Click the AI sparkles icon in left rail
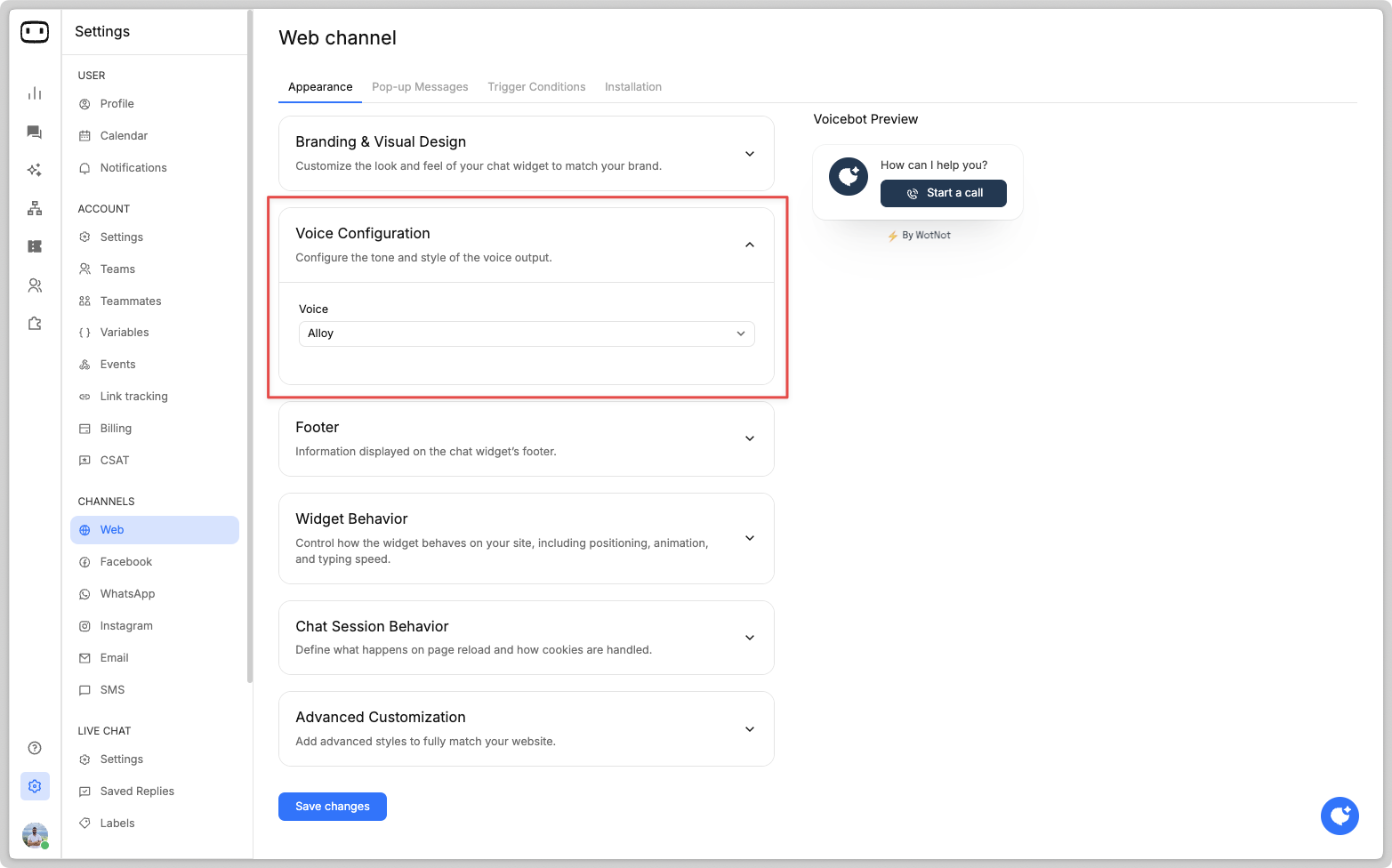Screen dimensions: 1392x868 (35, 170)
